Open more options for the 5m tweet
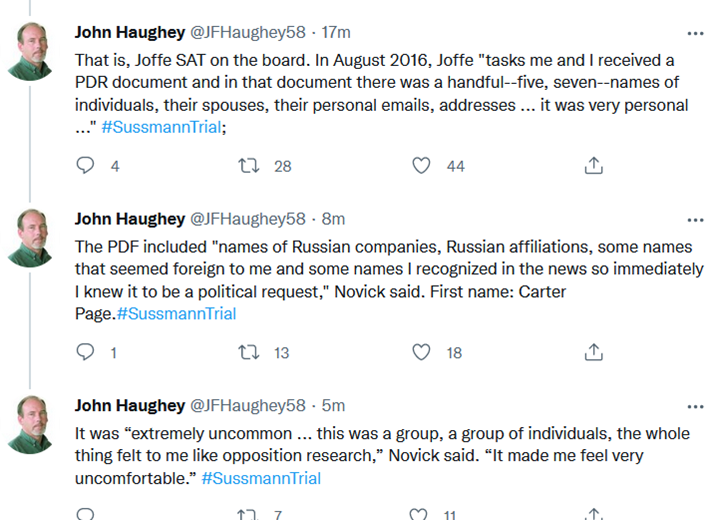This screenshot has height=520, width=720. (x=695, y=407)
